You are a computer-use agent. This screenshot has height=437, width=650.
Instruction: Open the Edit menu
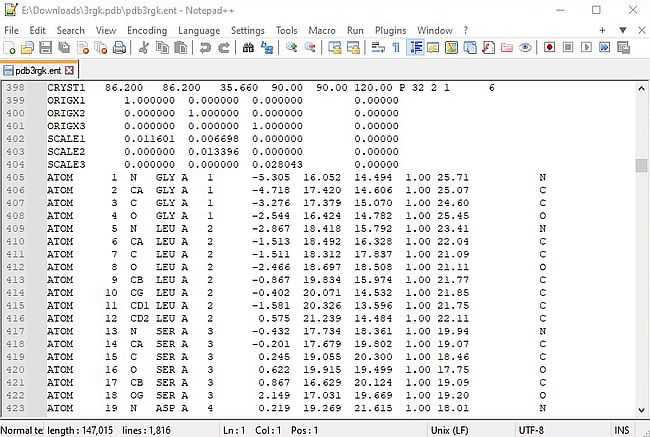point(37,31)
